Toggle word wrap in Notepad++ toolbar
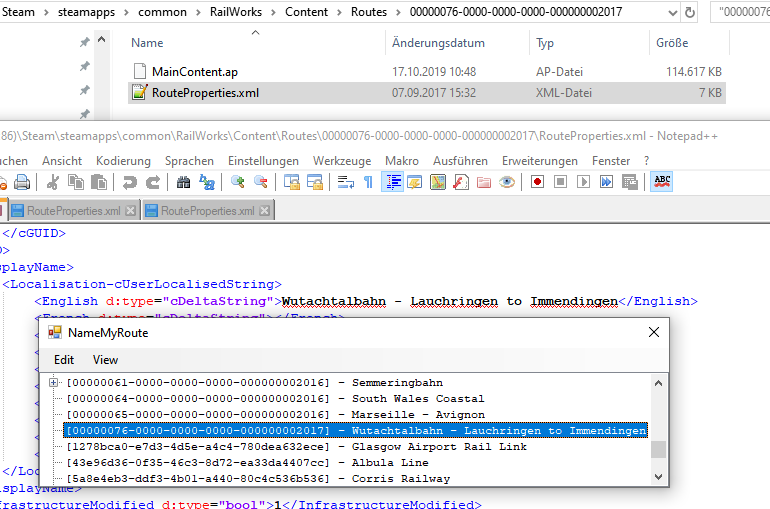770x509 pixels. tap(346, 182)
